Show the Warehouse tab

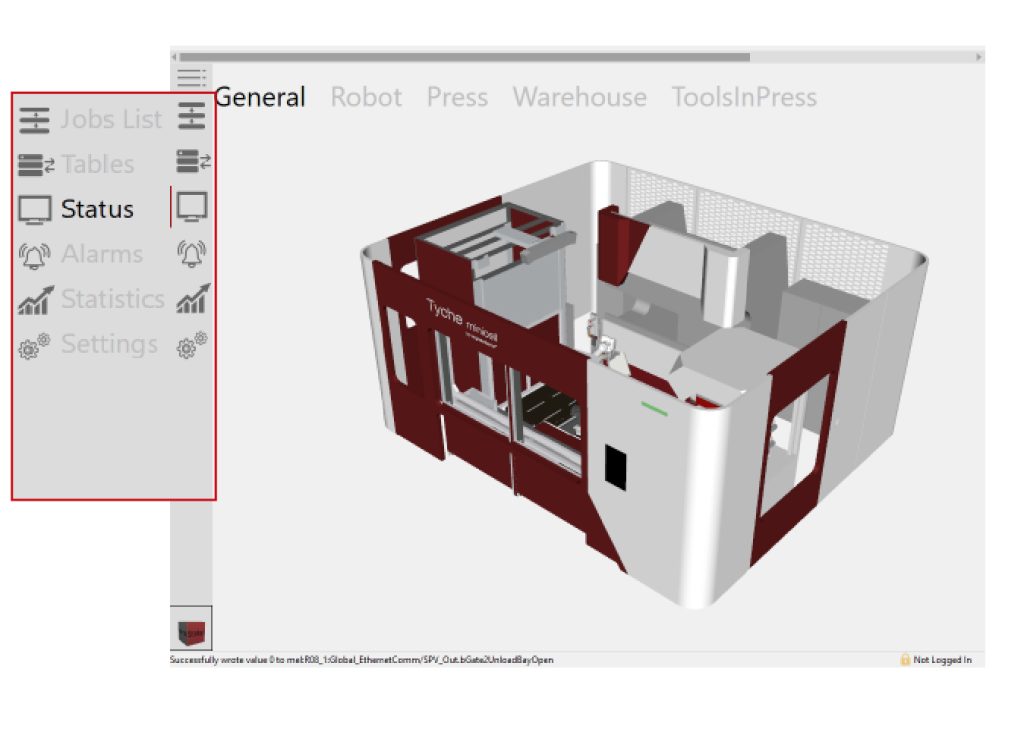point(579,97)
